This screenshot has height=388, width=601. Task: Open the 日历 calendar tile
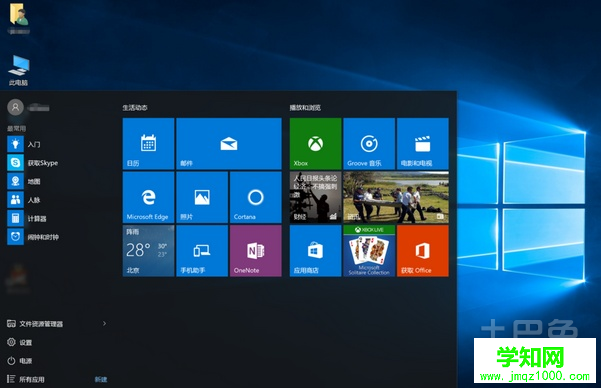pyautogui.click(x=148, y=144)
